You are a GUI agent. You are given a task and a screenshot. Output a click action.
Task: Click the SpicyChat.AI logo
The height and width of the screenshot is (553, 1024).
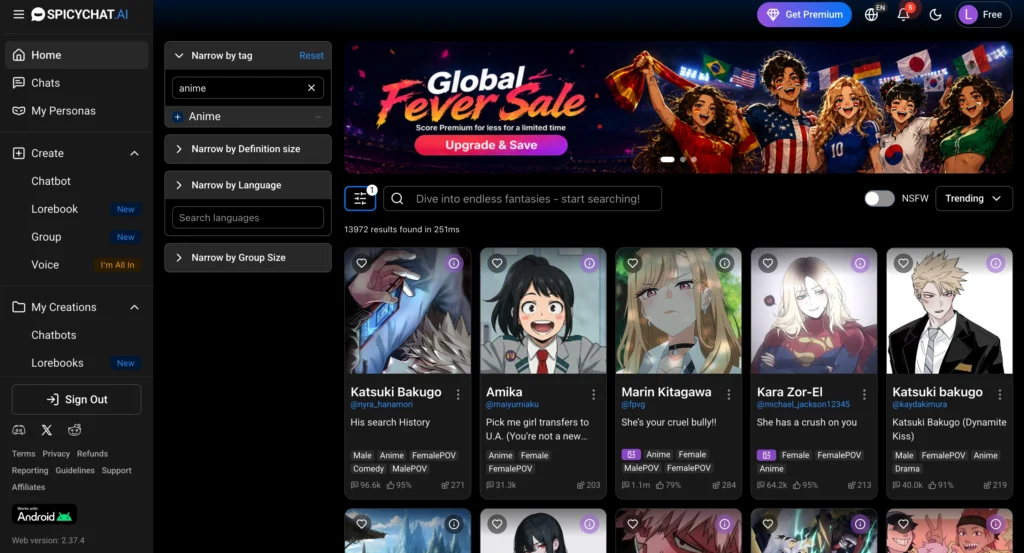click(80, 14)
